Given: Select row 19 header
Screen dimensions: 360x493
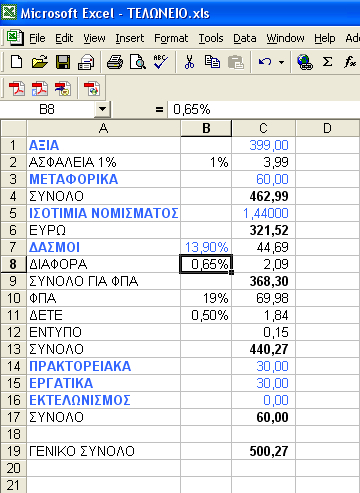Looking at the screenshot, I should click(14, 451).
